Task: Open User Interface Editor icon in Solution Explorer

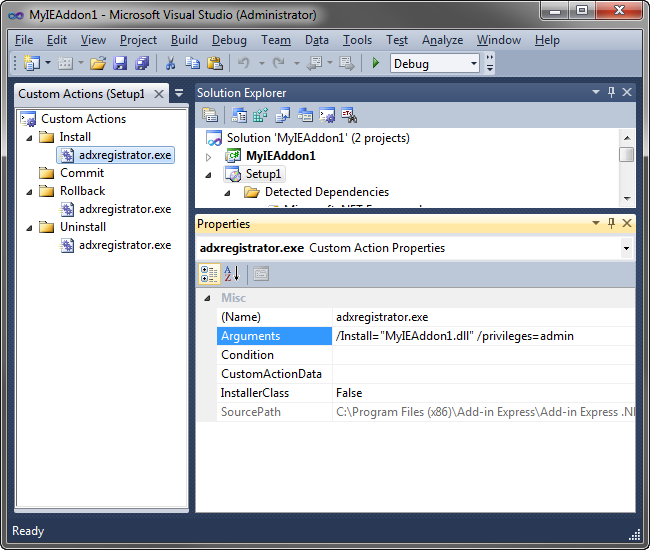Action: [x=305, y=115]
